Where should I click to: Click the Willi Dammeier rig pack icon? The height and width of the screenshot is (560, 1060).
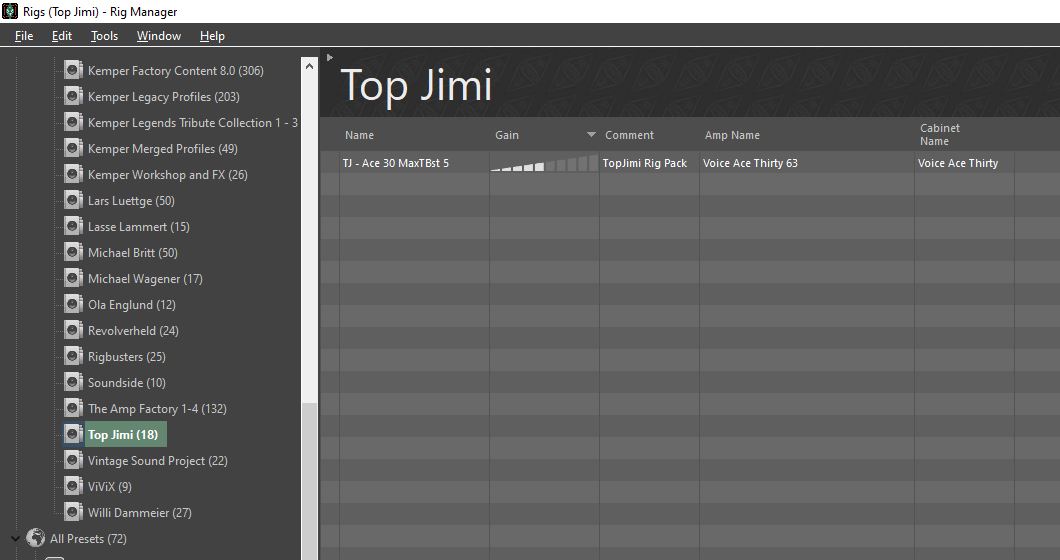73,513
